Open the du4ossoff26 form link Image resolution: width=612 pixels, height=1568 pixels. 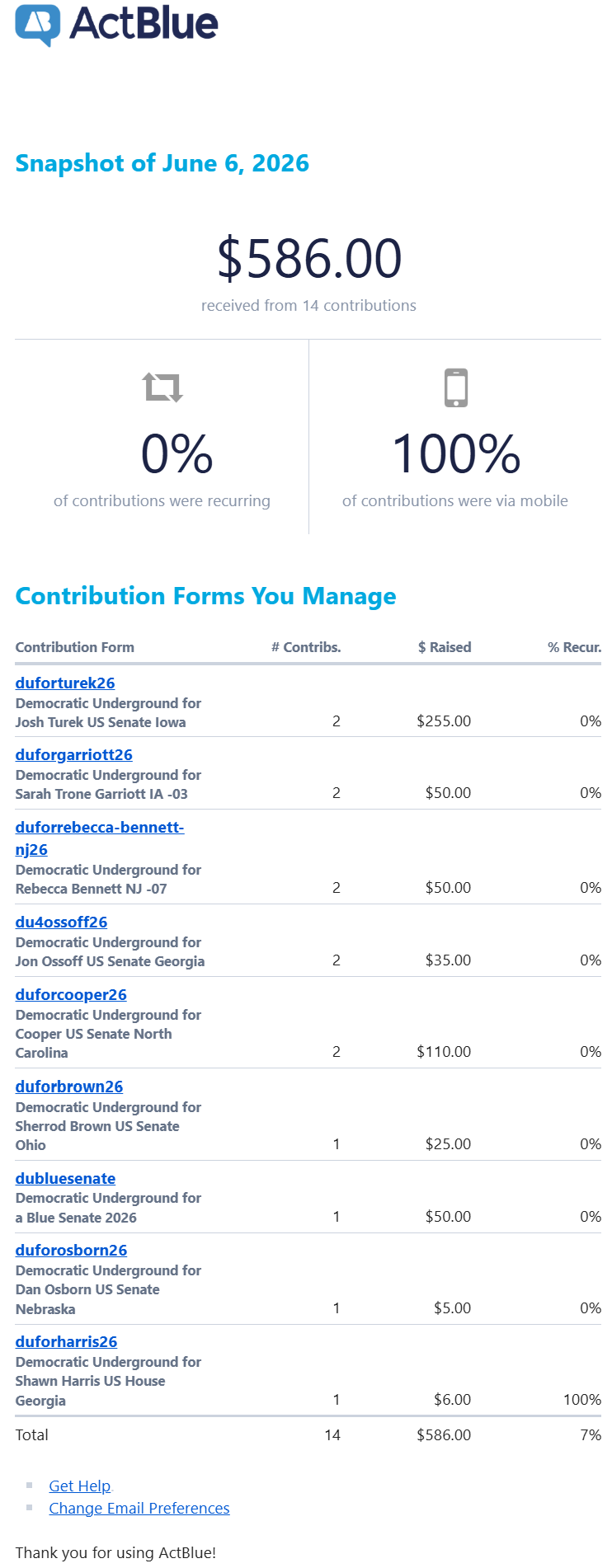click(x=61, y=922)
